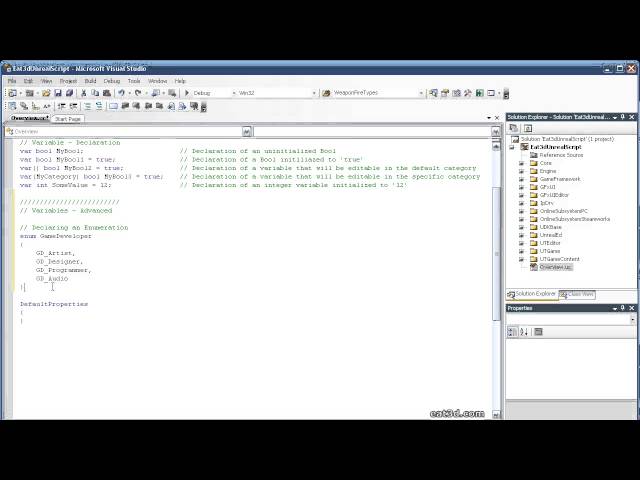Click the Save All icon

69,93
